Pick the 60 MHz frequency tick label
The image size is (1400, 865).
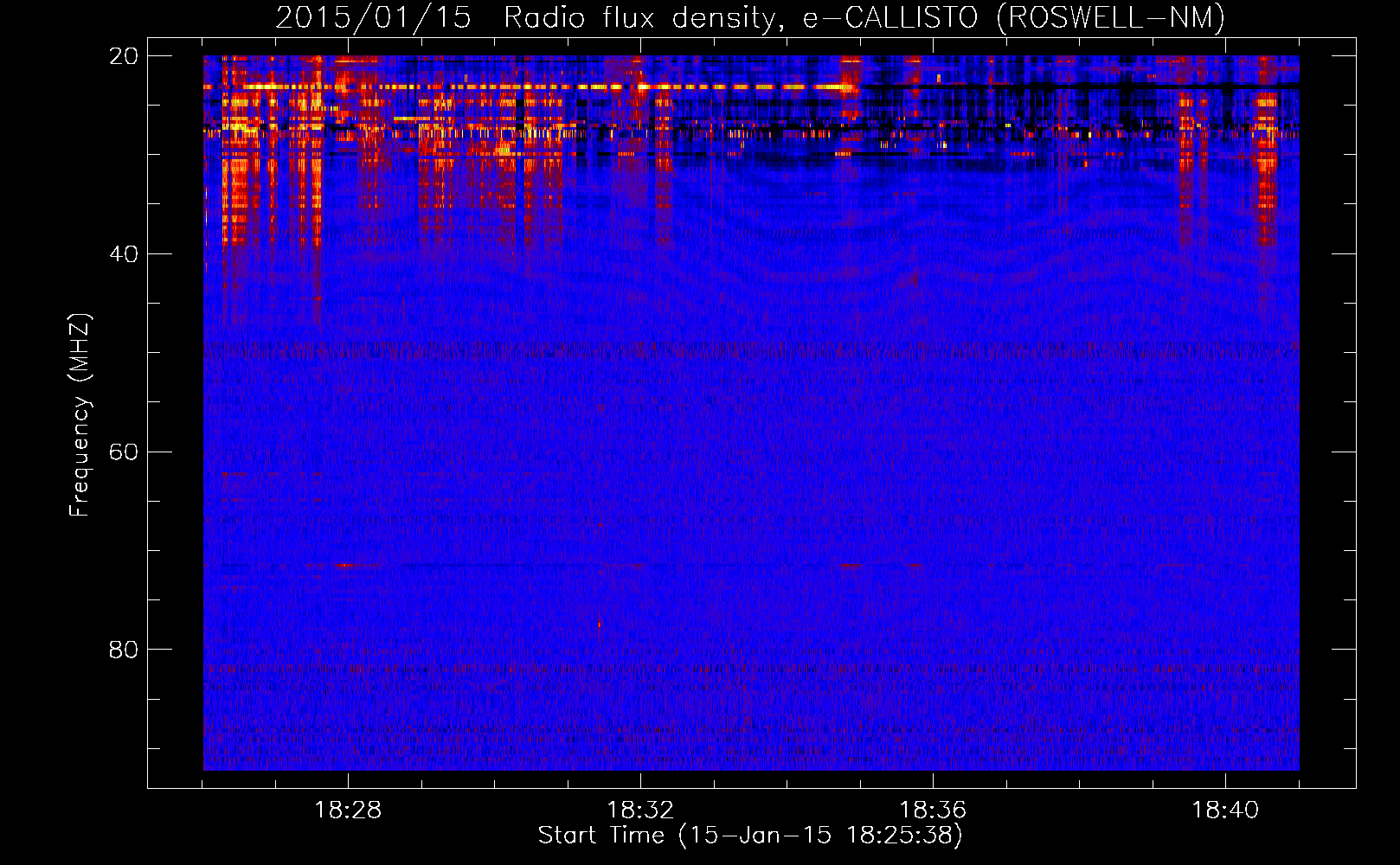click(123, 452)
